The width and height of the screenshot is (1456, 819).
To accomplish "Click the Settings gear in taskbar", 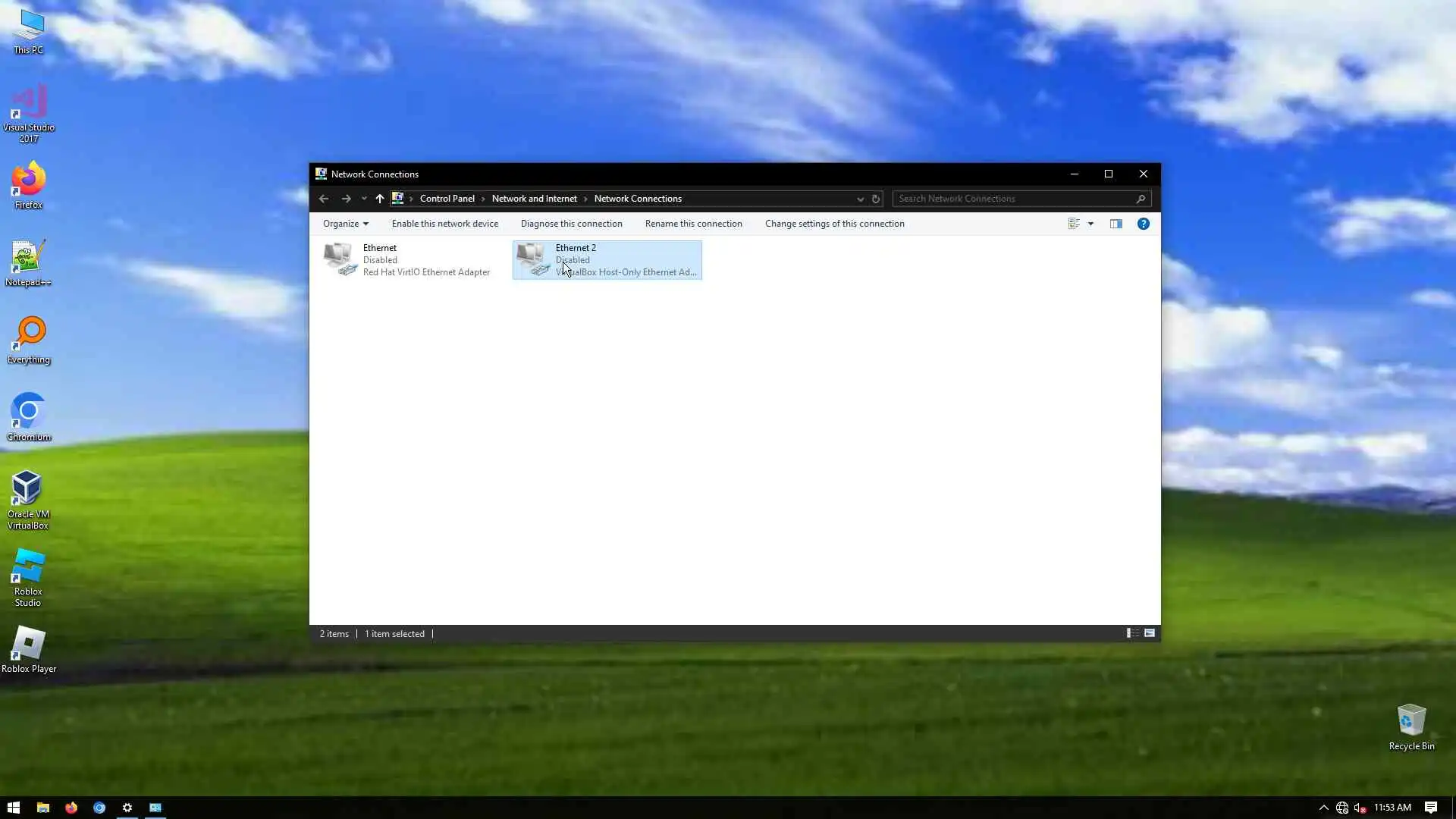I will pos(127,808).
